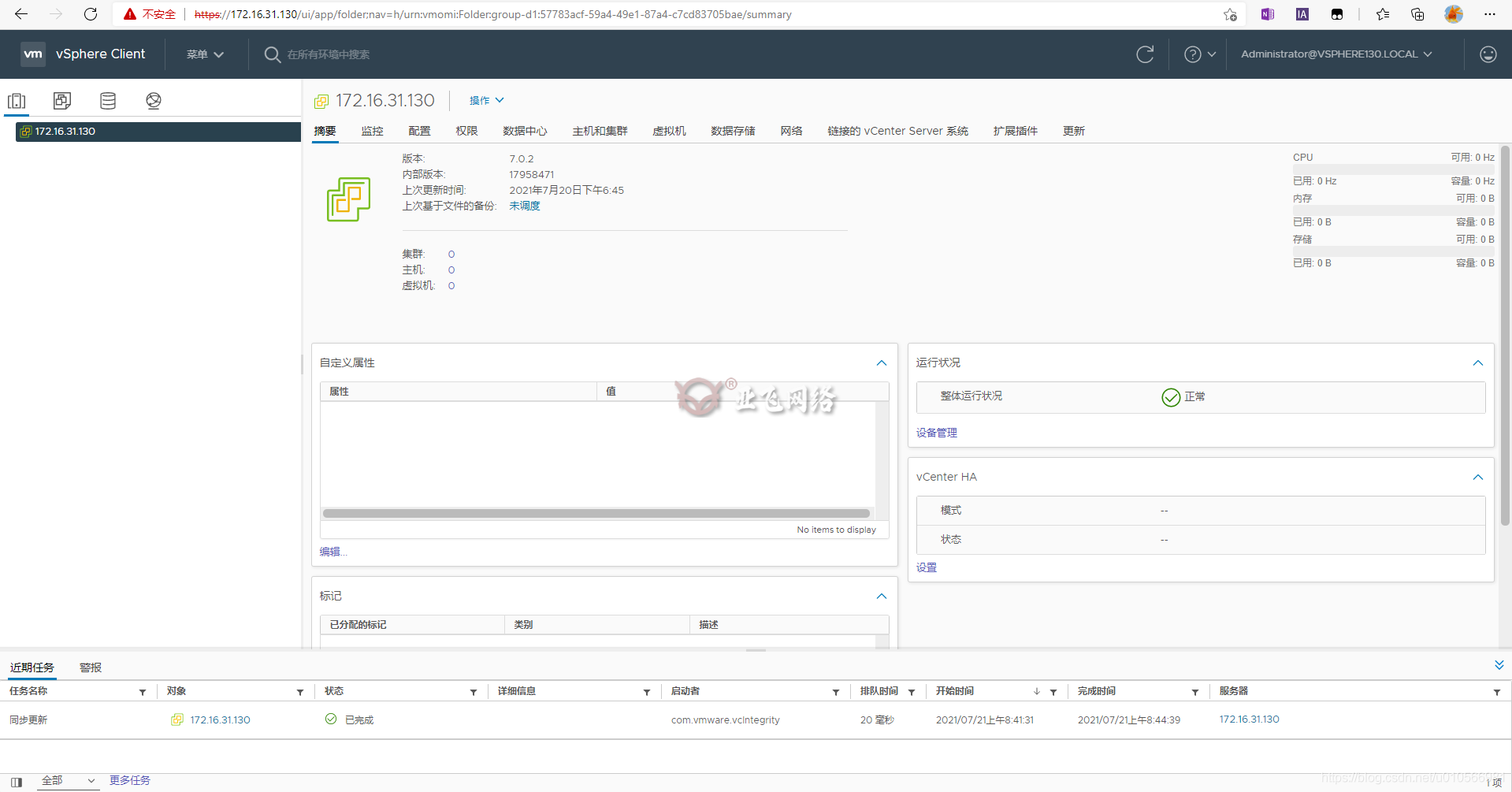This screenshot has width=1512, height=792.
Task: Switch to the 网络 tab
Action: pyautogui.click(x=791, y=131)
